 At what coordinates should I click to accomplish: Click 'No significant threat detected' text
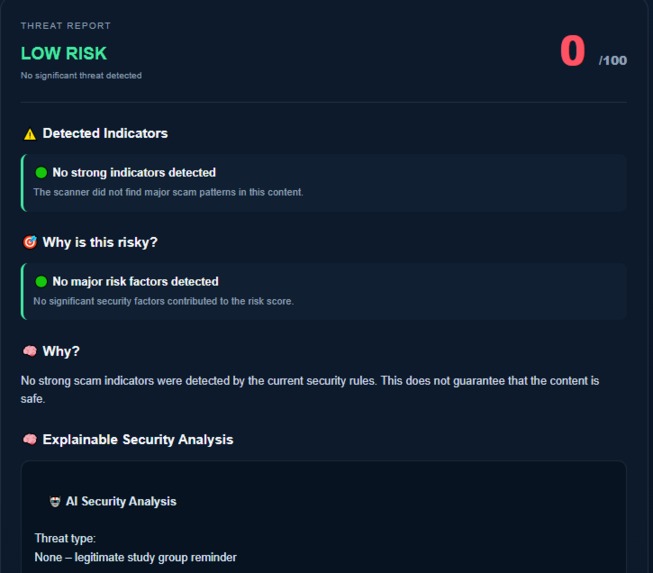[x=81, y=76]
